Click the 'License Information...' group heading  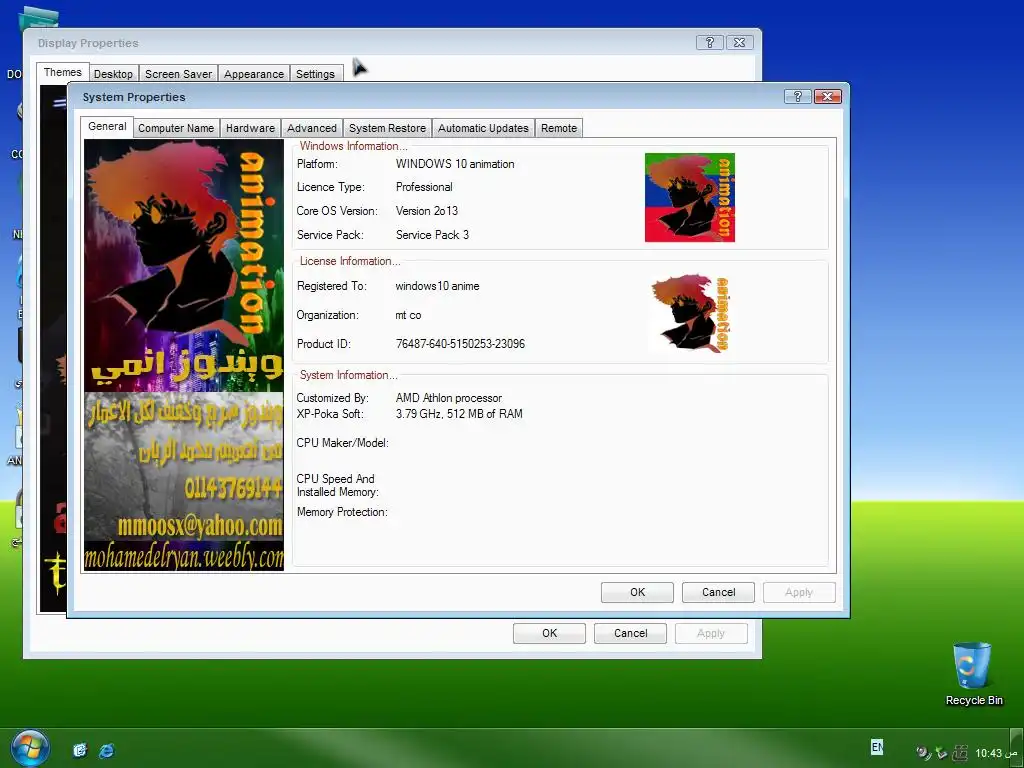tap(349, 261)
